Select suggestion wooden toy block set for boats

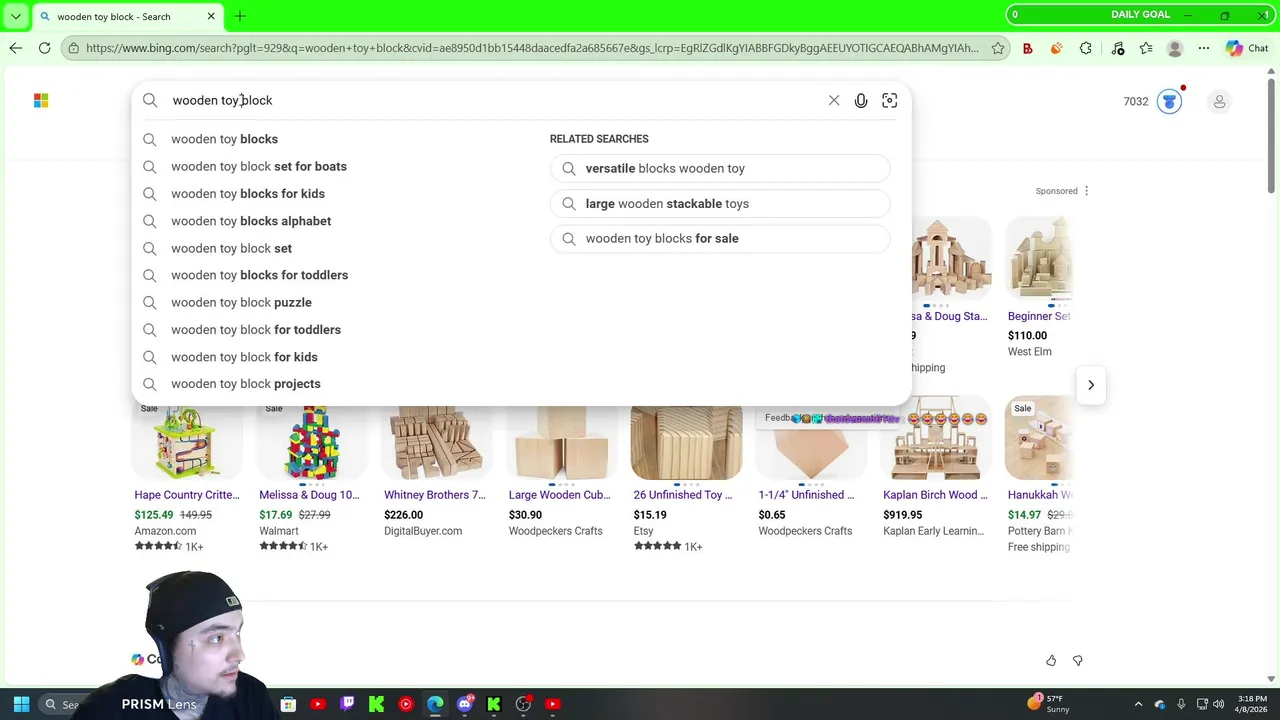(259, 166)
